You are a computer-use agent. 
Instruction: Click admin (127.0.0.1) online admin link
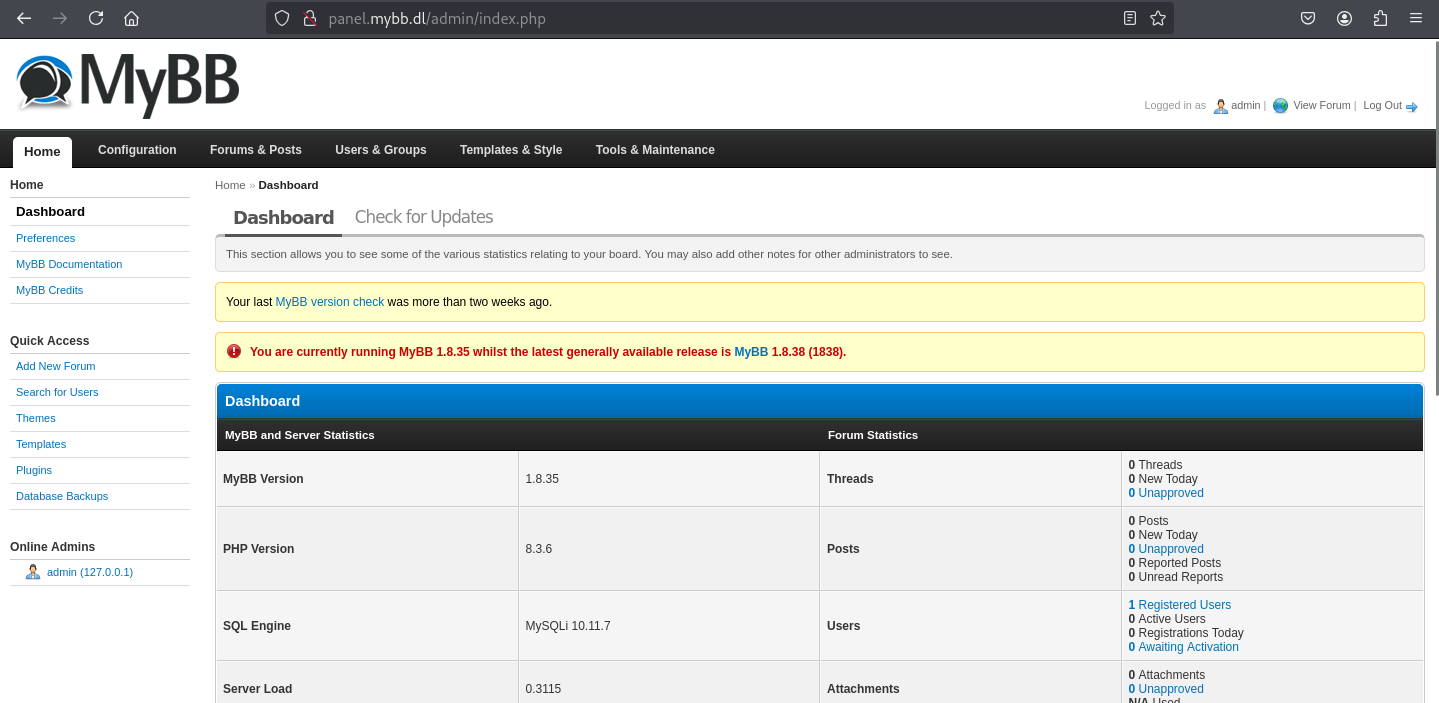pos(90,572)
